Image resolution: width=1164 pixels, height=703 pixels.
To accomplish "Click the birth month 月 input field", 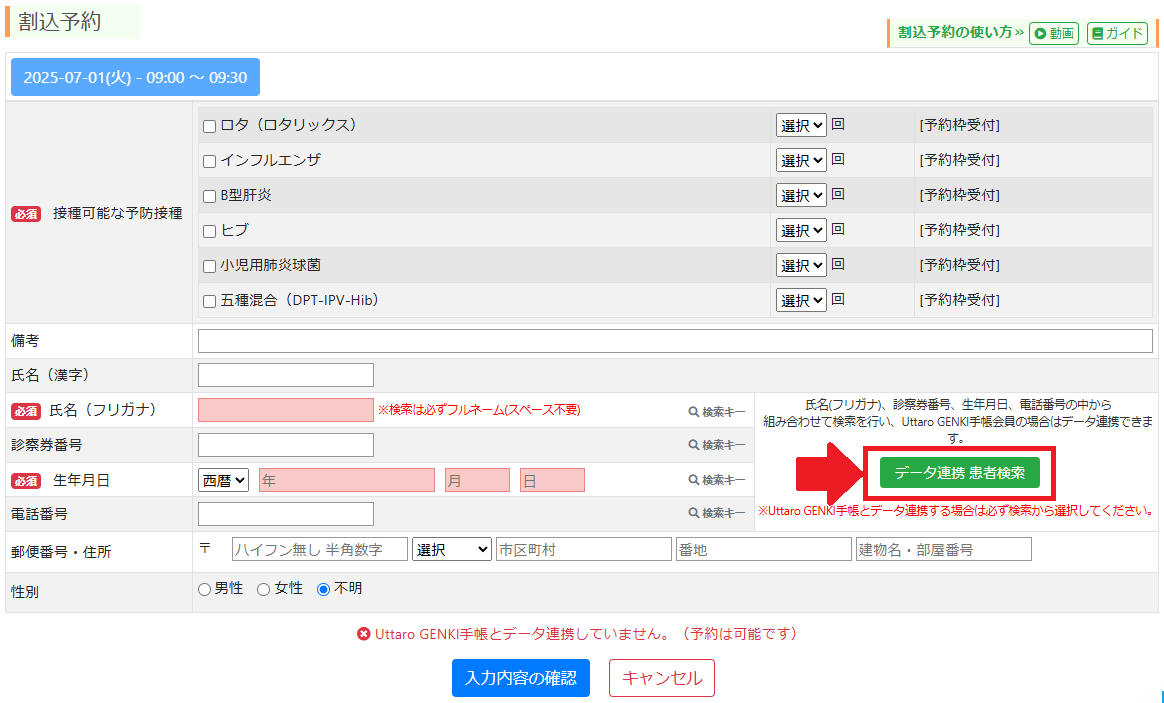I will click(477, 480).
